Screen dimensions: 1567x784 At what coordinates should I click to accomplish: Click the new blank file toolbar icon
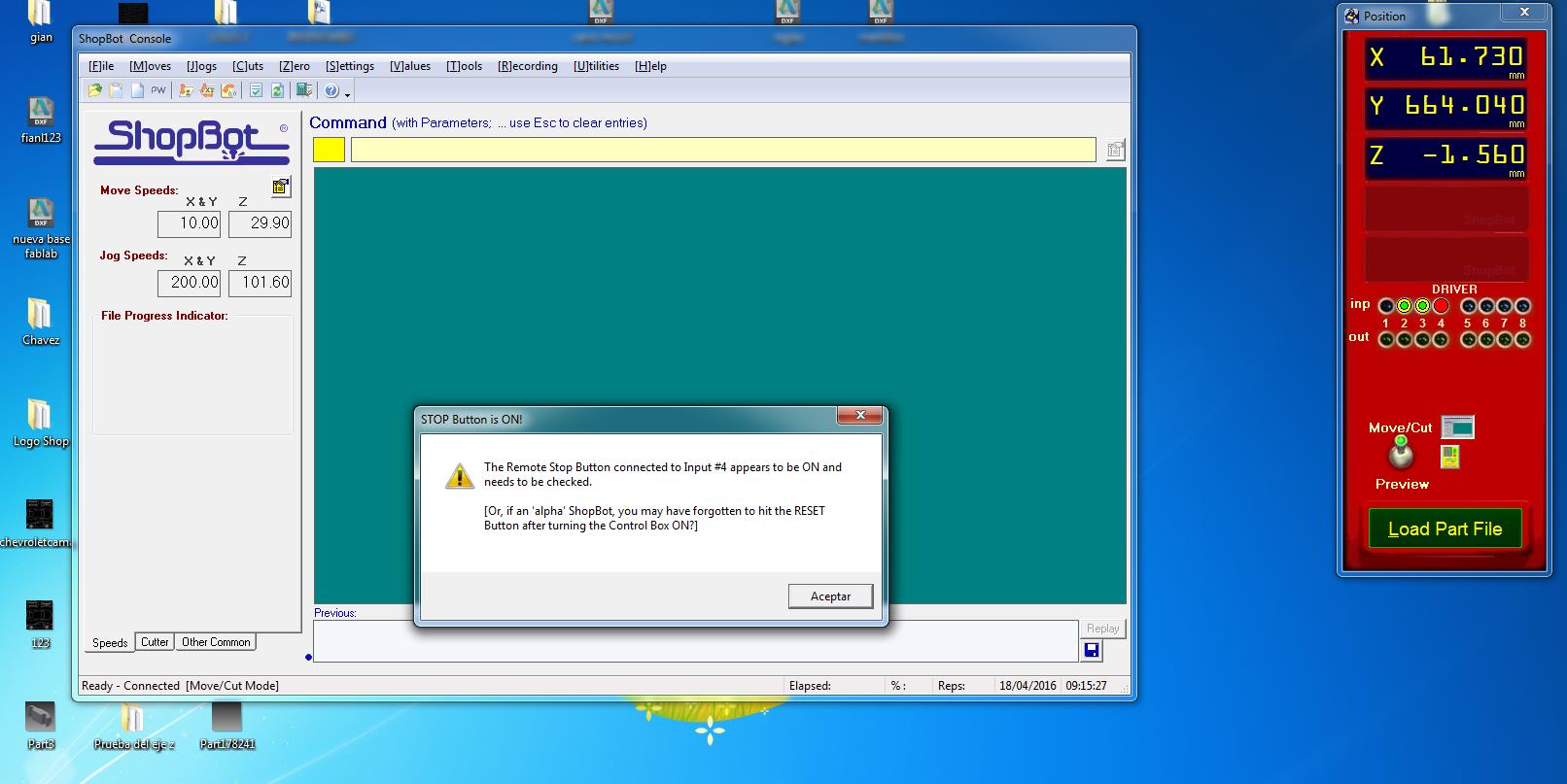tap(137, 90)
